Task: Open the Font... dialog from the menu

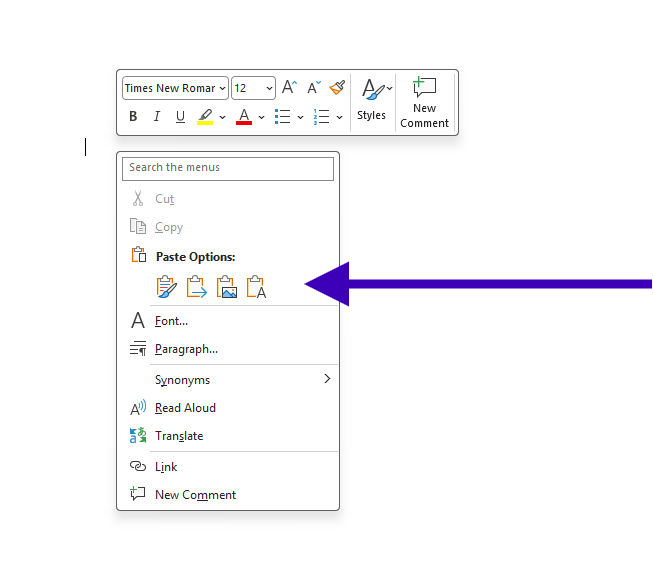Action: (x=228, y=321)
